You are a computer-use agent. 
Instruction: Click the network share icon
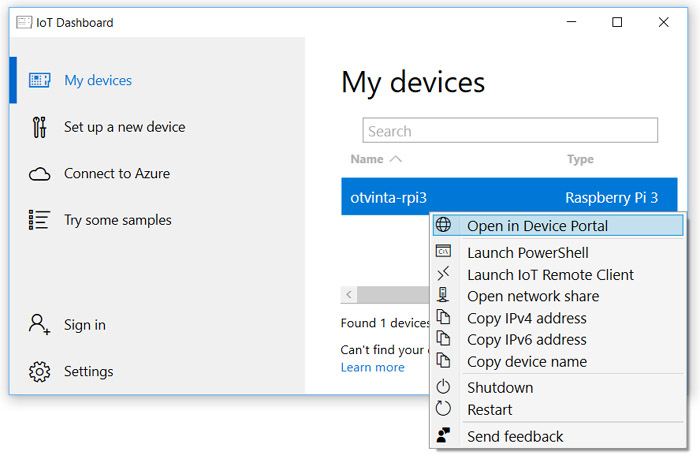click(443, 295)
